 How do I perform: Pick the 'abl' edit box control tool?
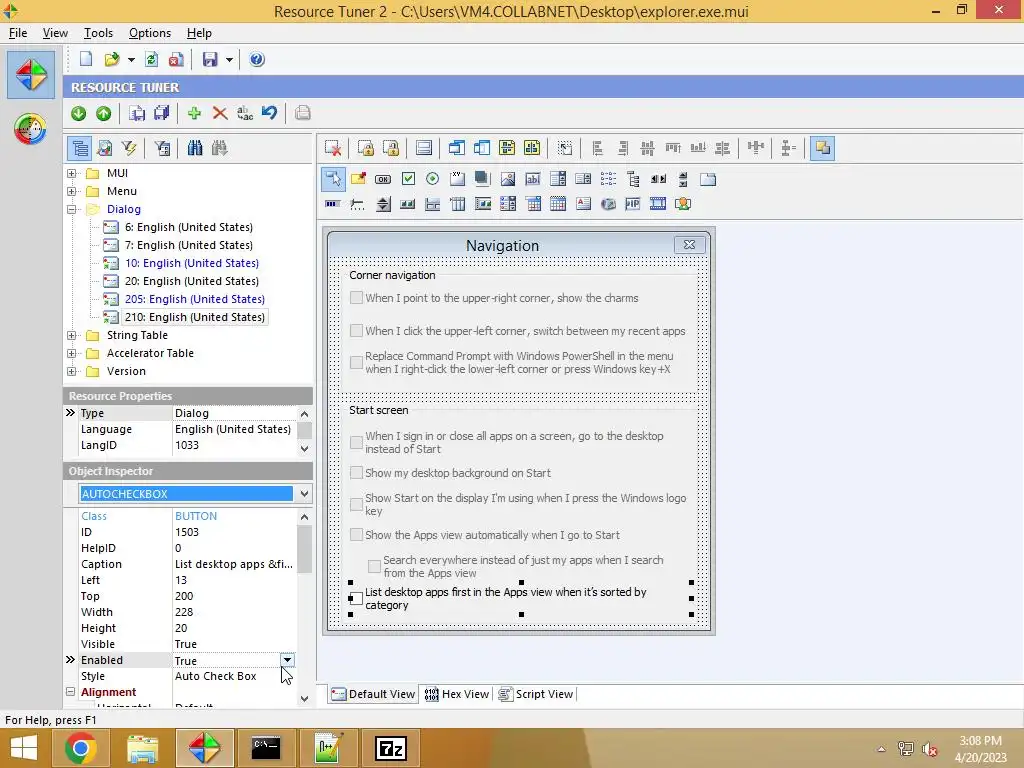point(533,179)
